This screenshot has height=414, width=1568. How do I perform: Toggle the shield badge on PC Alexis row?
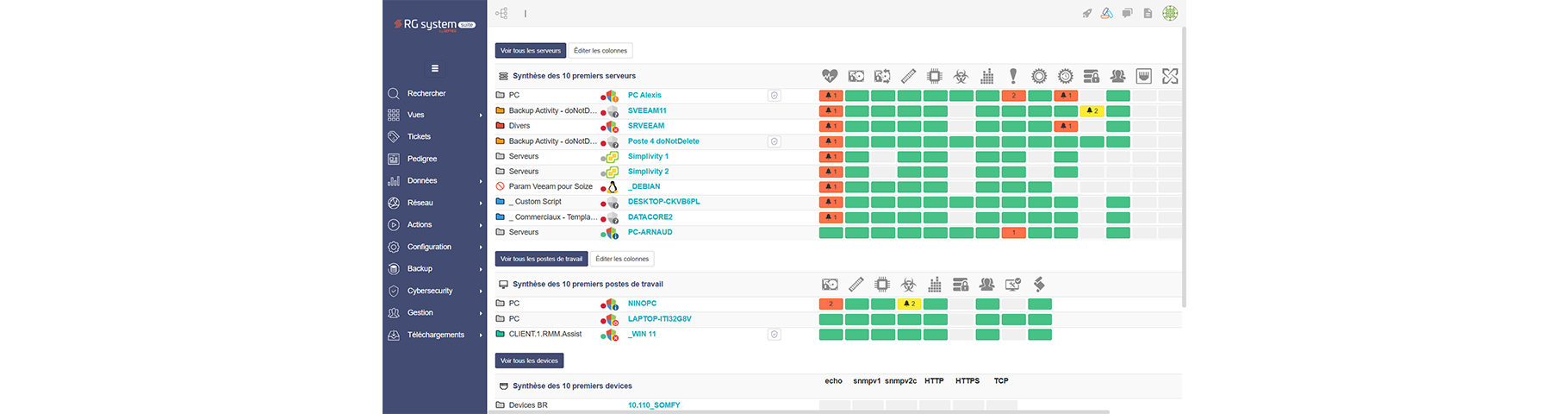(x=775, y=96)
